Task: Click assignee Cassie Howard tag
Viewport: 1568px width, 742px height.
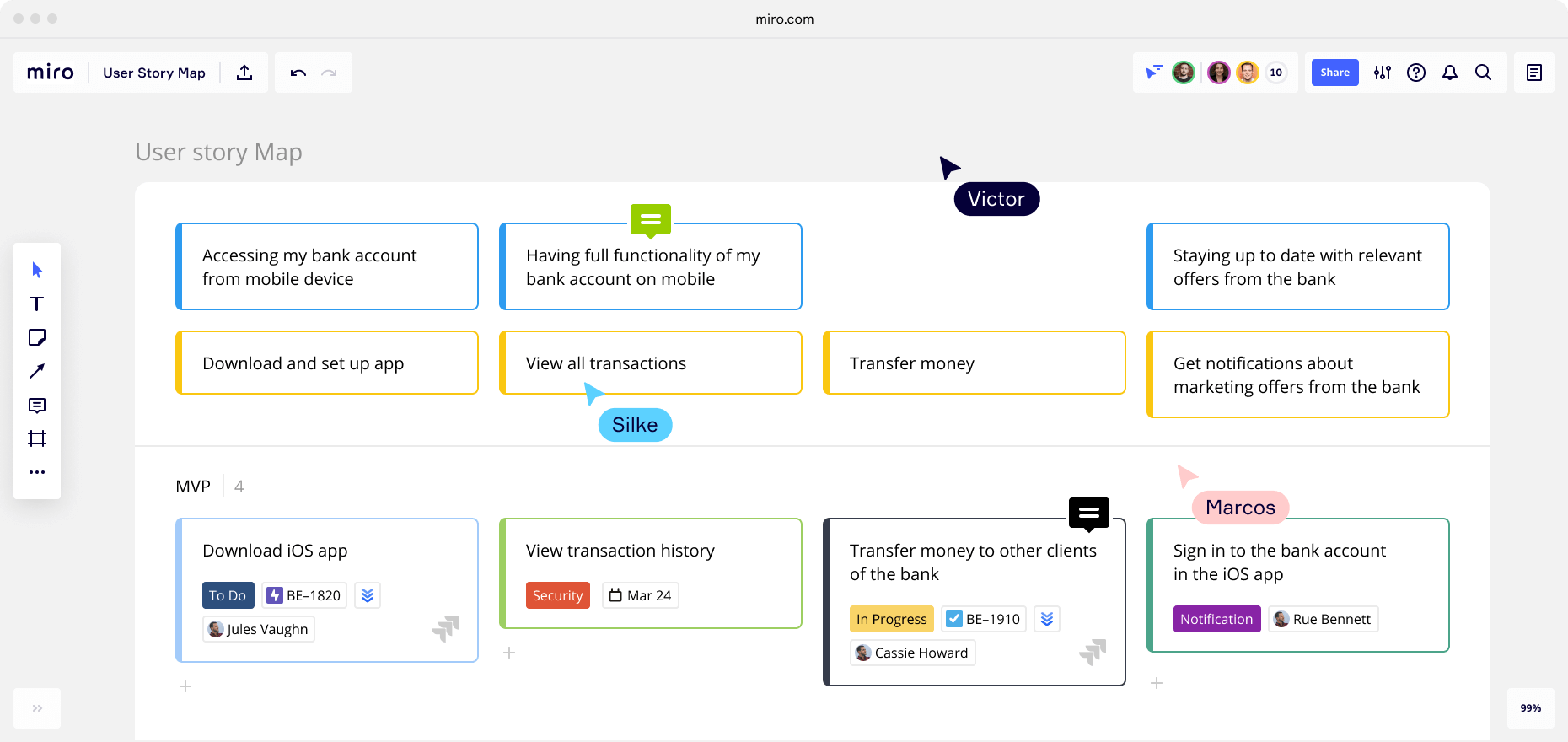Action: coord(912,653)
